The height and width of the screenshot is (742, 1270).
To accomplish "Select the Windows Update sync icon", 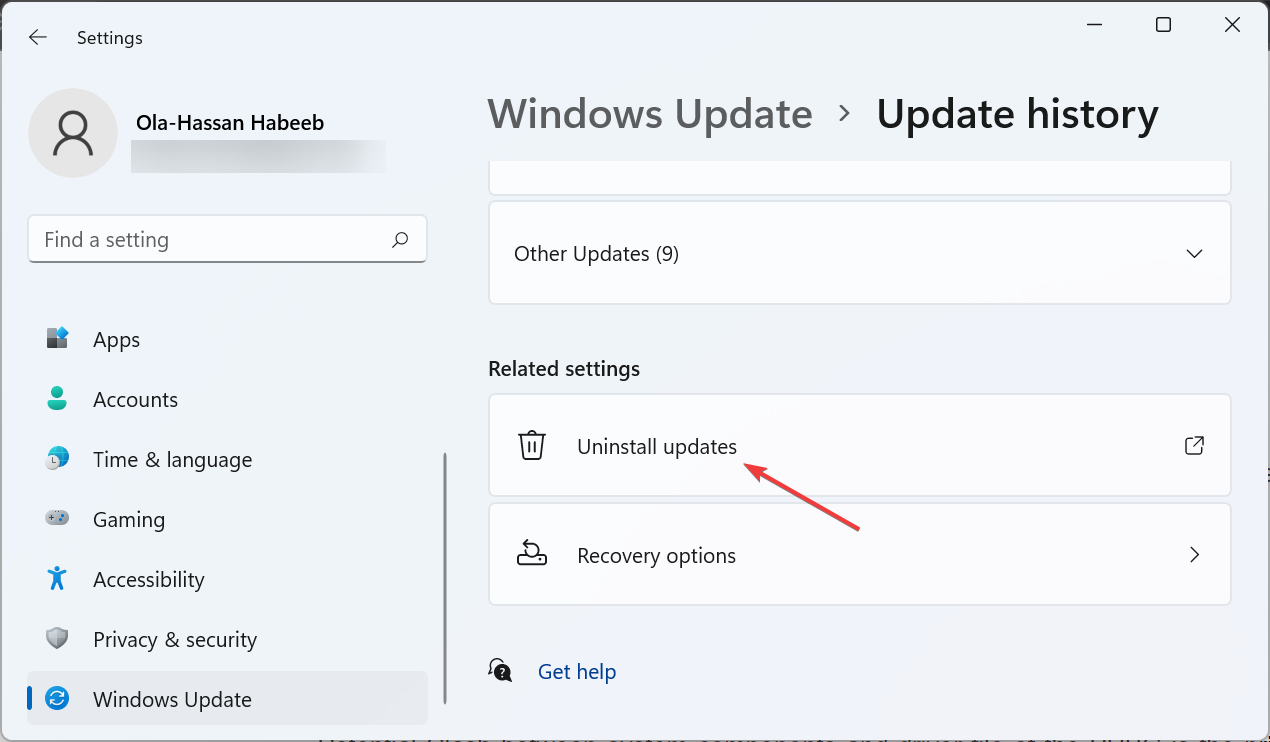I will (57, 699).
